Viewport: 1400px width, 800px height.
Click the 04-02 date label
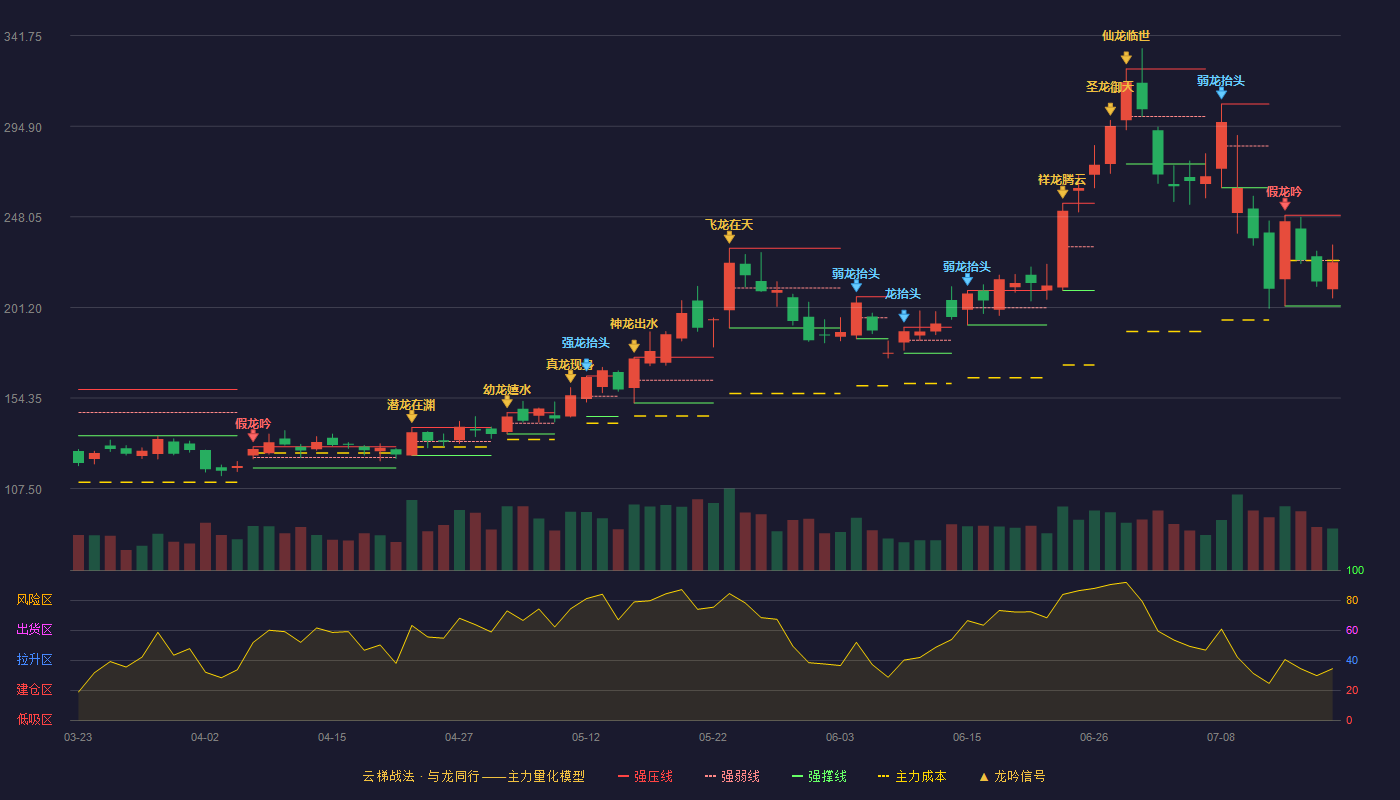pos(205,737)
